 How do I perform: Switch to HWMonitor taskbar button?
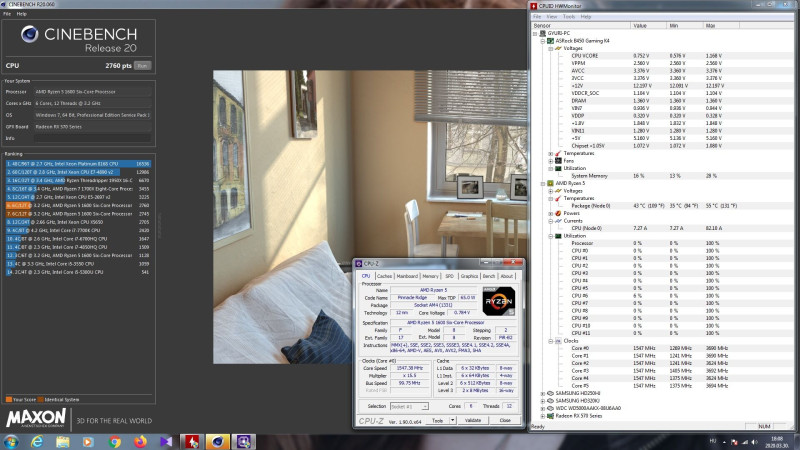pyautogui.click(x=192, y=442)
